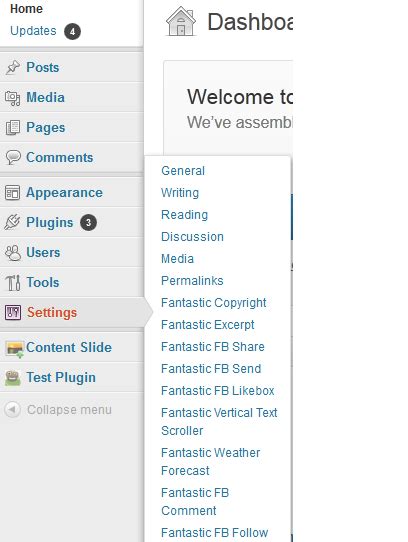408x542 pixels.
Task: Open Fantastic Copyright settings page
Action: [x=214, y=303]
